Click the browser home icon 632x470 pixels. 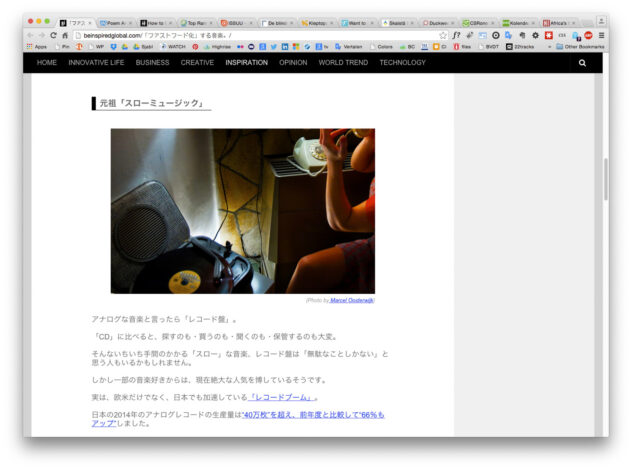pyautogui.click(x=65, y=35)
